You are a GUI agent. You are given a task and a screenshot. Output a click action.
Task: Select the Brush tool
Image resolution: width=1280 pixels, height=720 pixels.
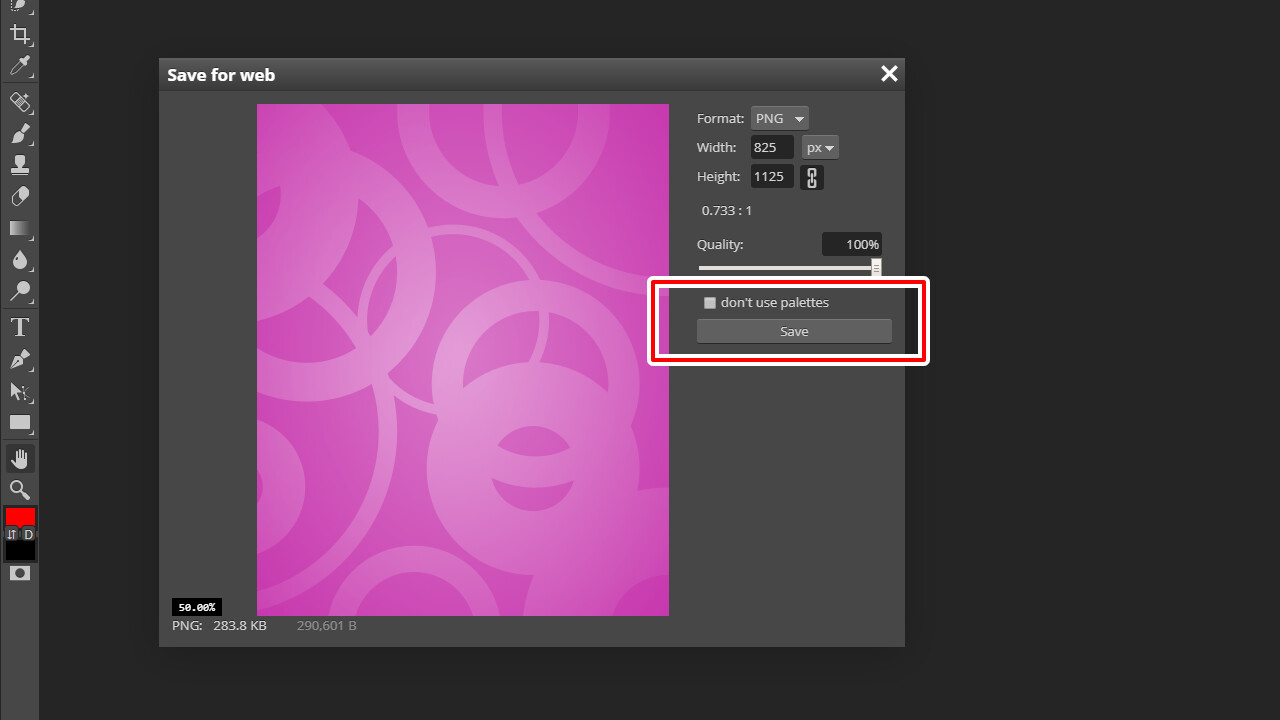19,133
